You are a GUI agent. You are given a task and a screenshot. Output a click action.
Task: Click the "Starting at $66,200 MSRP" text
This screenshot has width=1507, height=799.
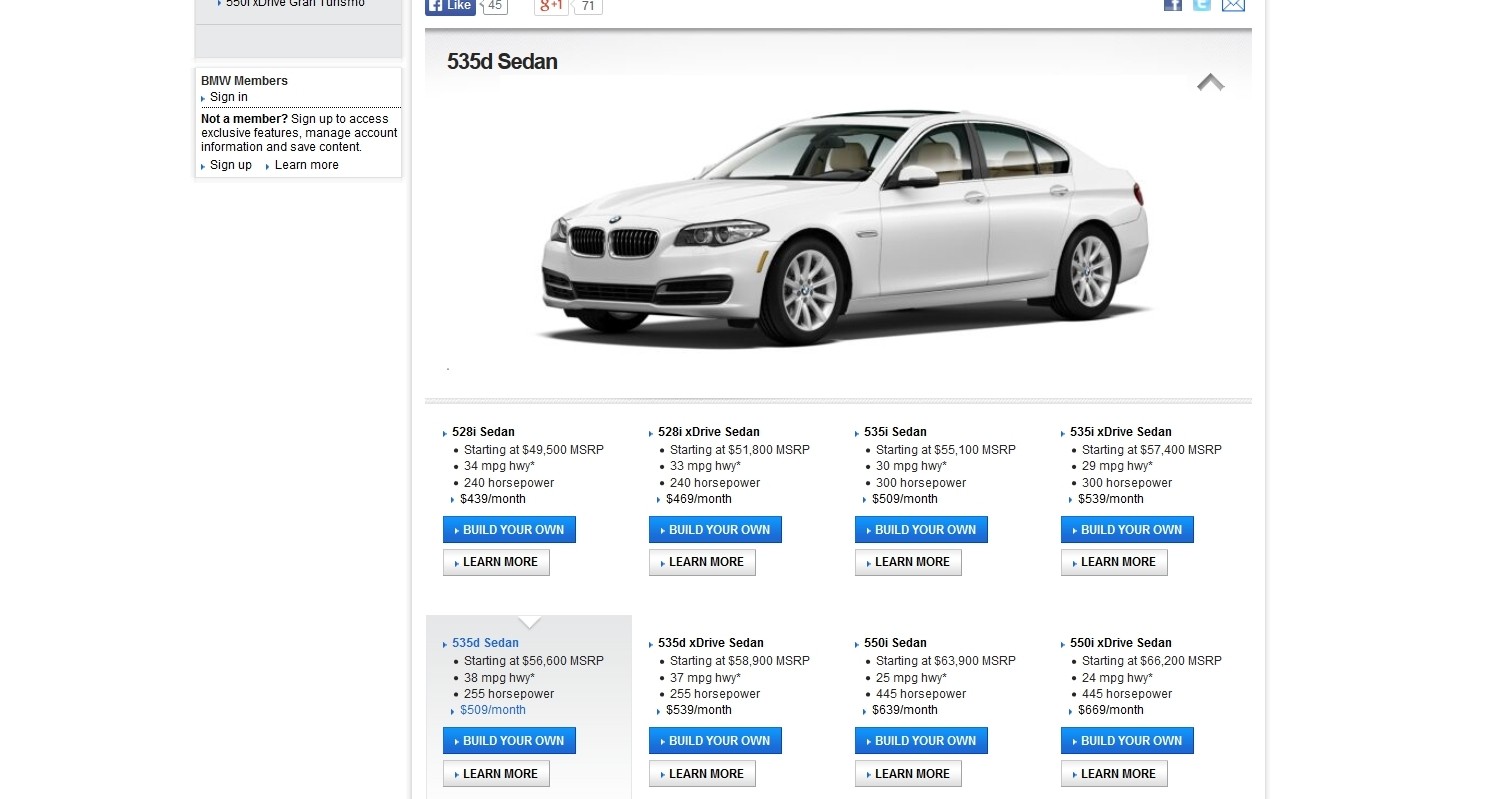tap(1152, 661)
